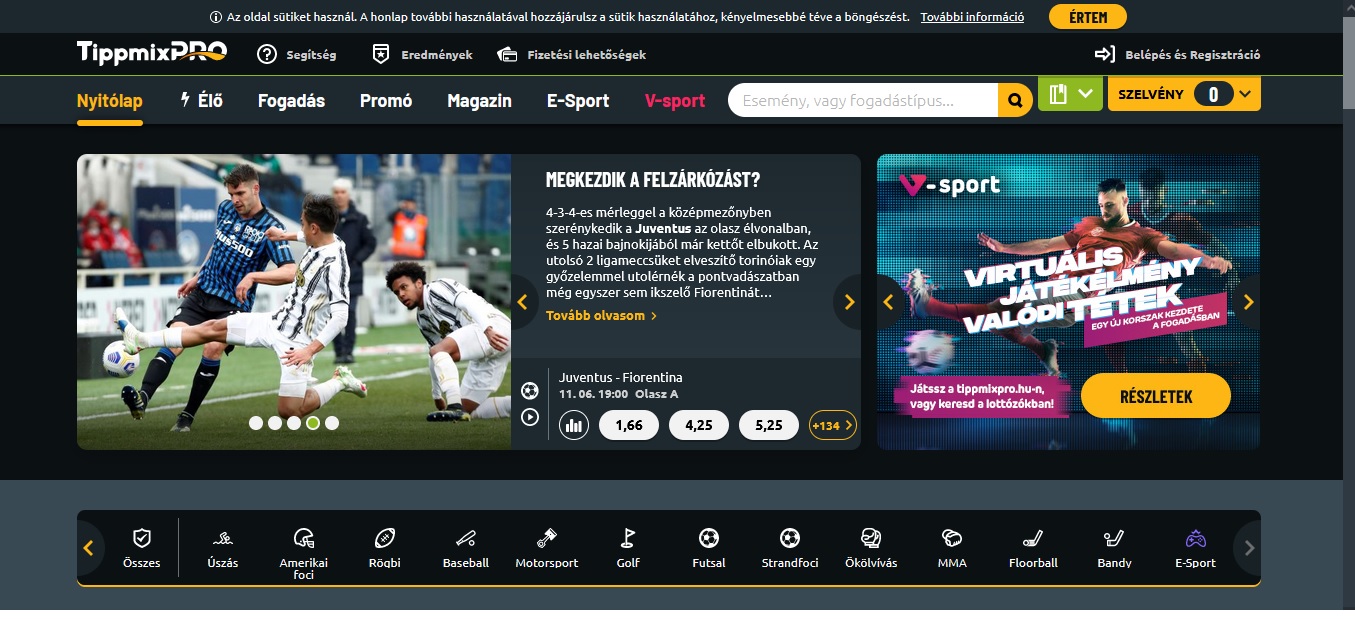Select the fifth carousel dot
1355x619 pixels.
[x=332, y=423]
